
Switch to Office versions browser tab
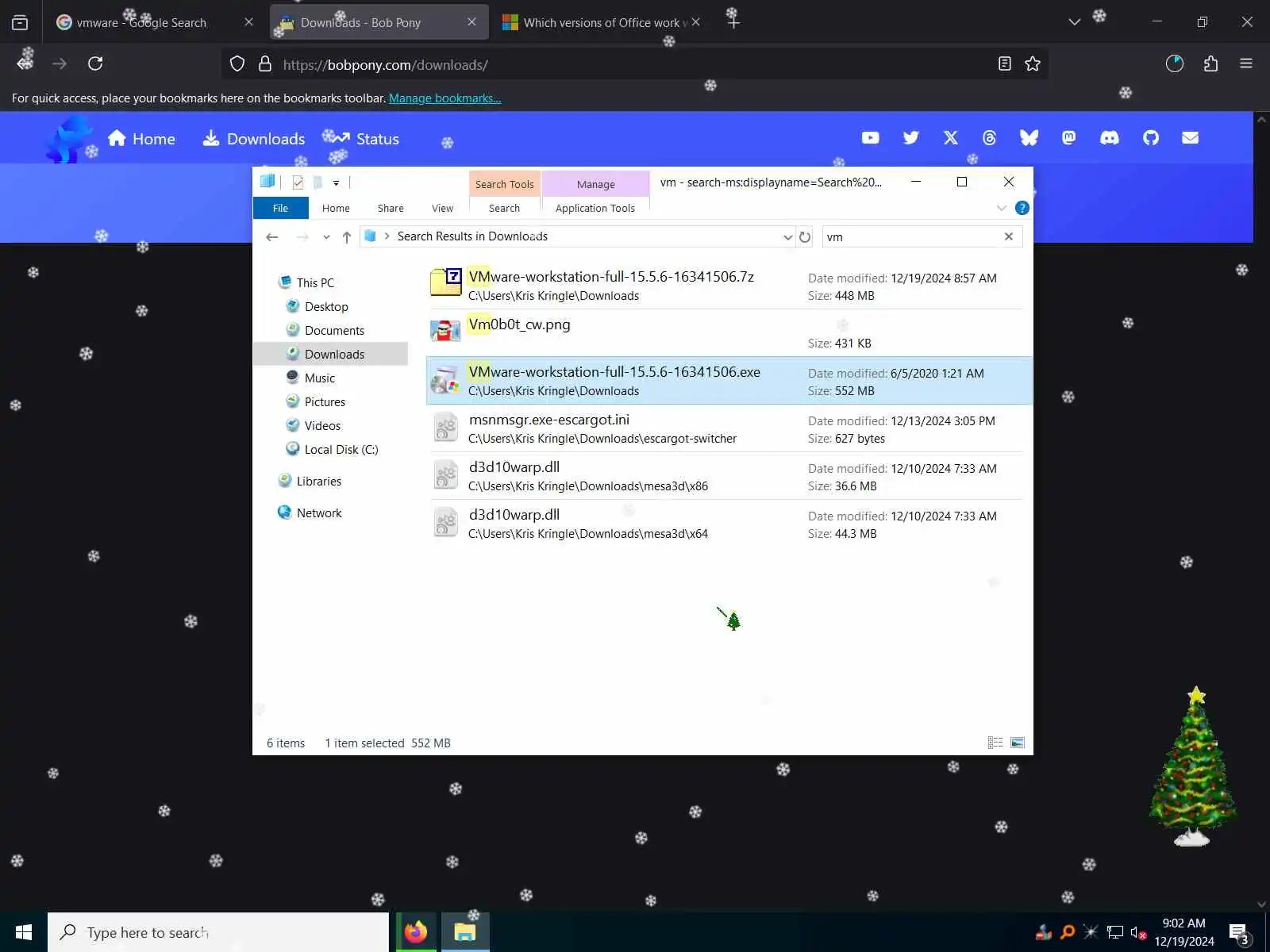click(x=597, y=22)
